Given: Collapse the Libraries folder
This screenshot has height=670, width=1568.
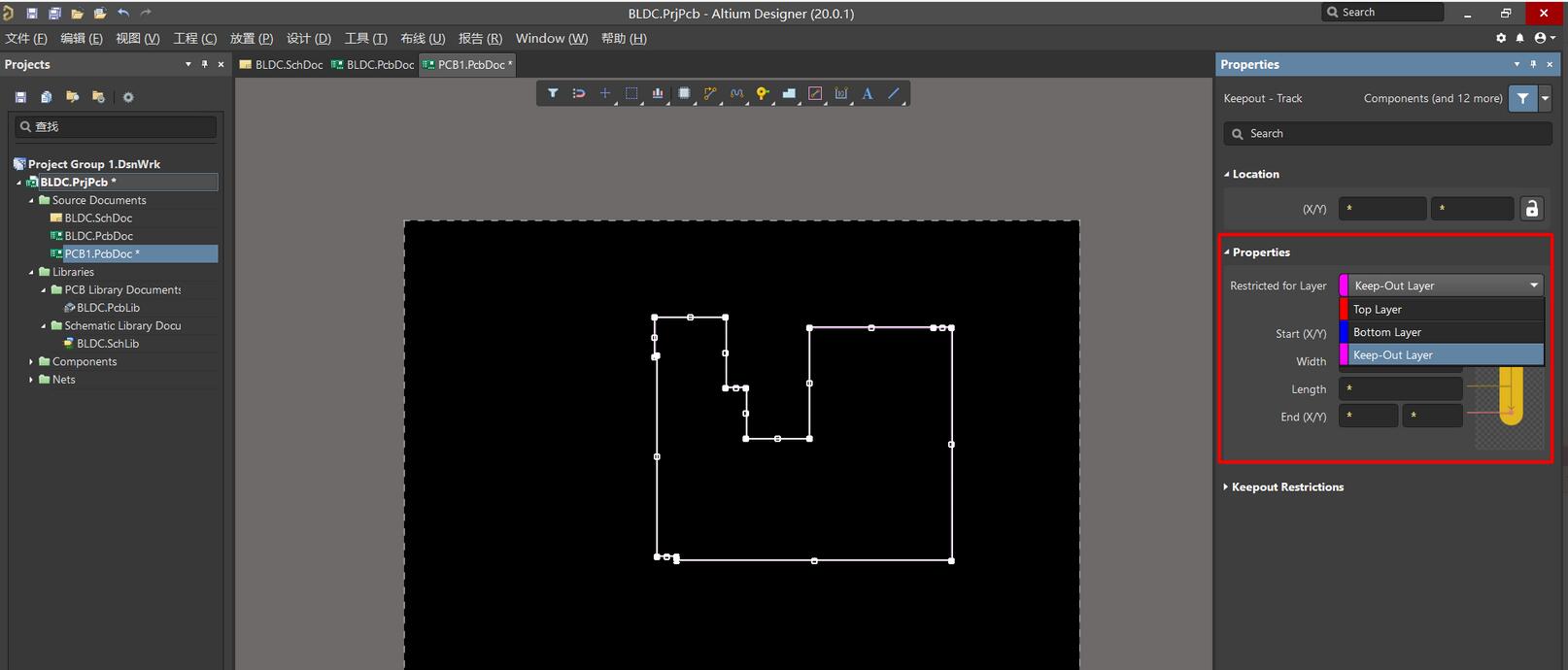Looking at the screenshot, I should click(x=31, y=273).
